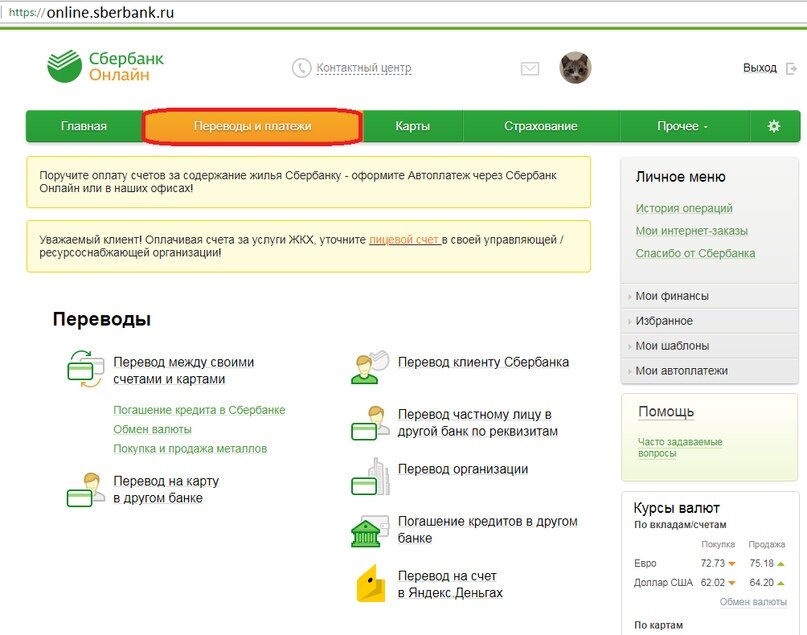
Task: Expand the Избранное section
Action: pos(710,321)
